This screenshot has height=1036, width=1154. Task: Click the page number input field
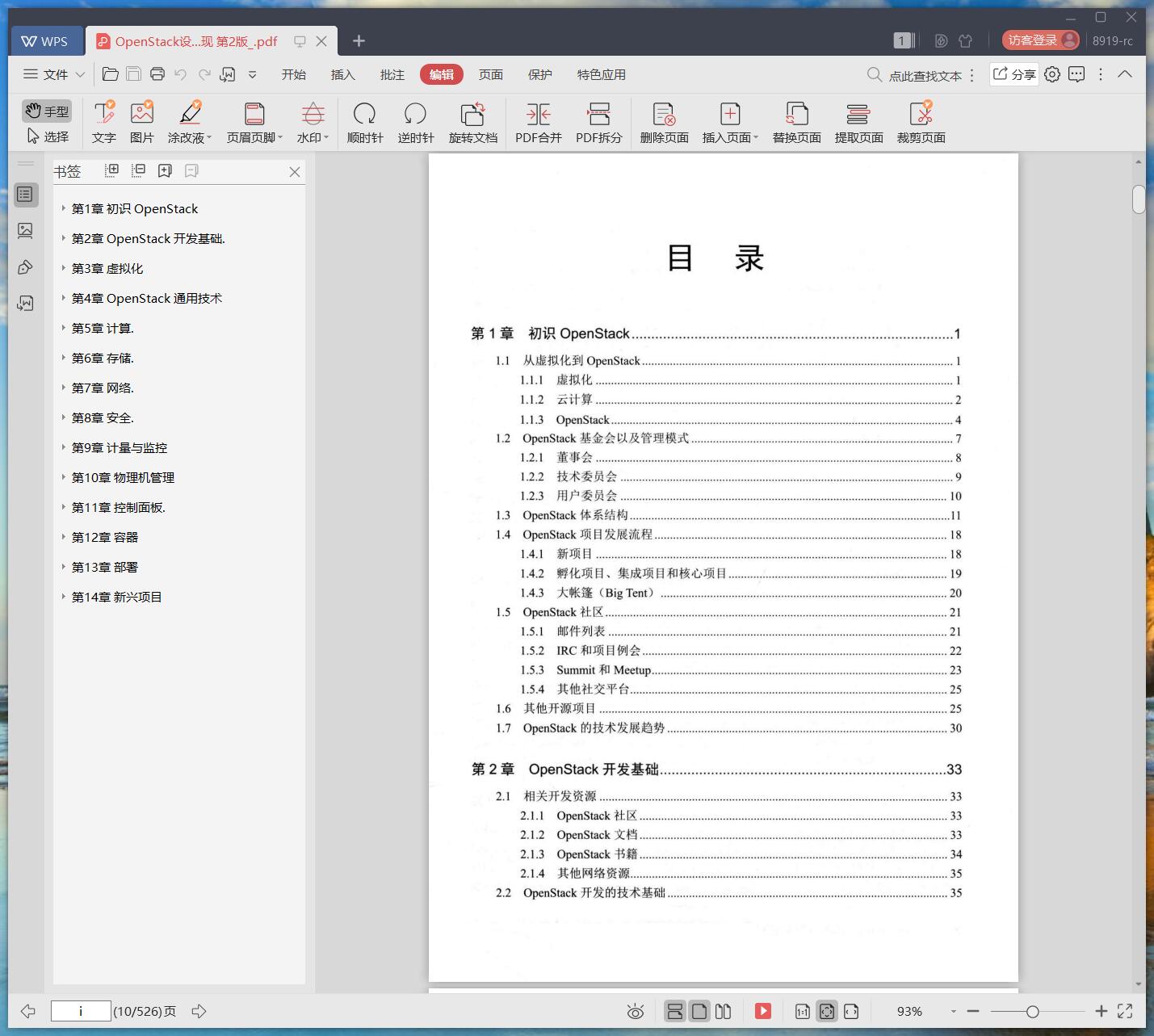81,1011
